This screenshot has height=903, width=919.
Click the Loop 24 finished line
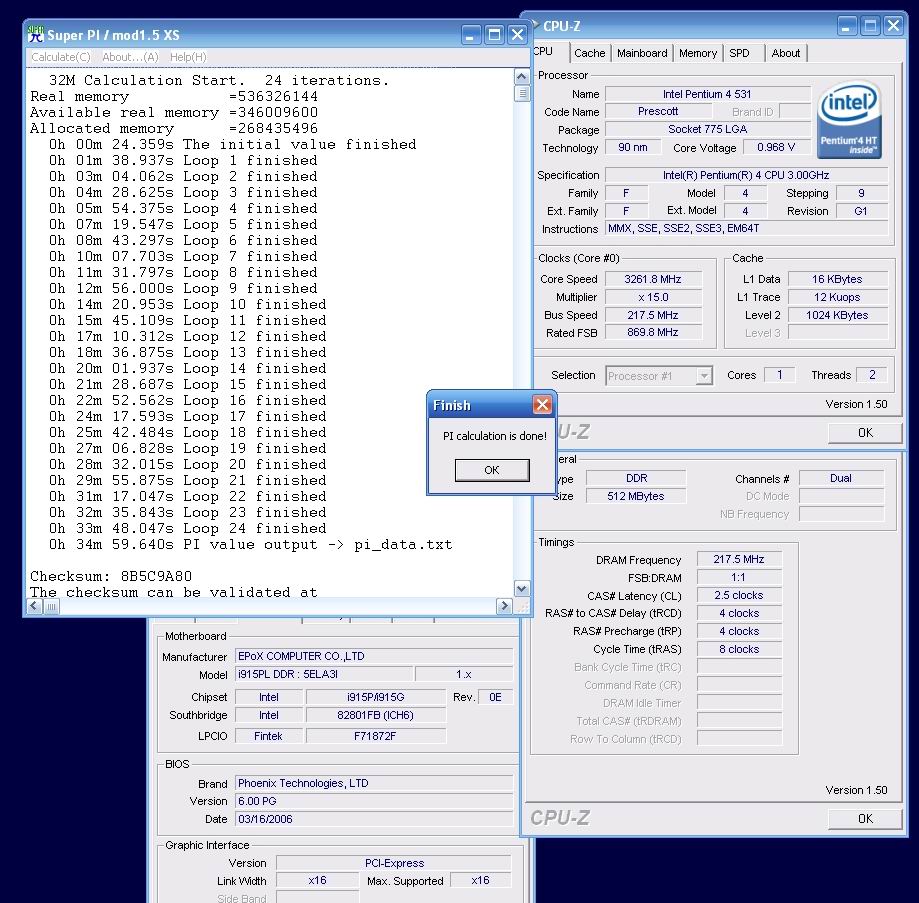188,528
